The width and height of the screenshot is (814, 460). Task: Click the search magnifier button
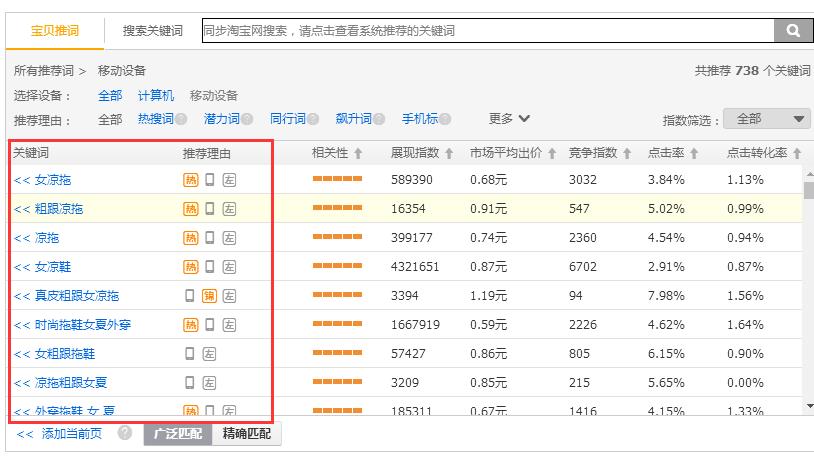click(x=793, y=31)
